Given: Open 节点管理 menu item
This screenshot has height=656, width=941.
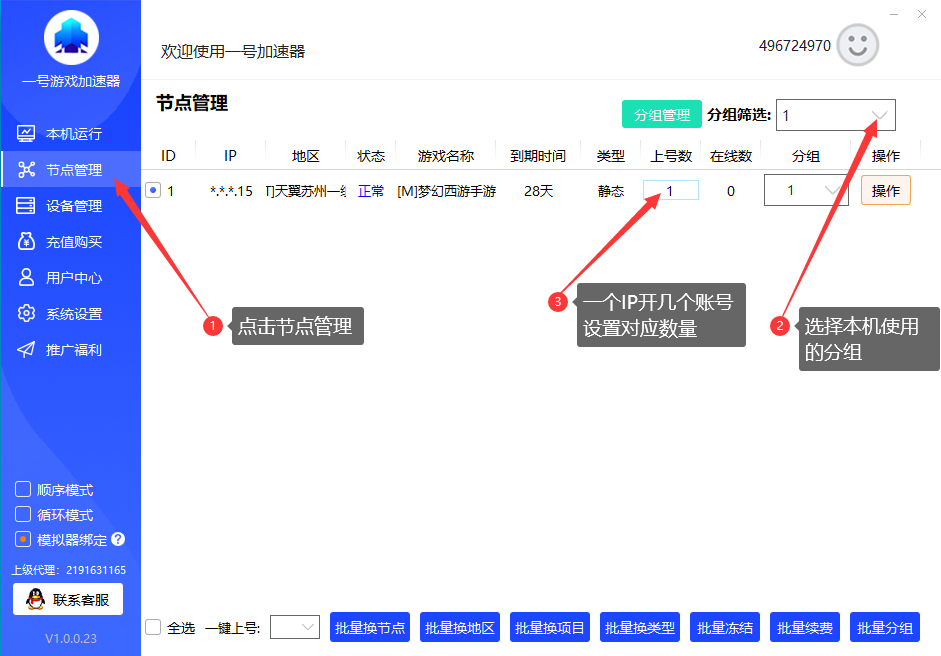Looking at the screenshot, I should (x=71, y=170).
